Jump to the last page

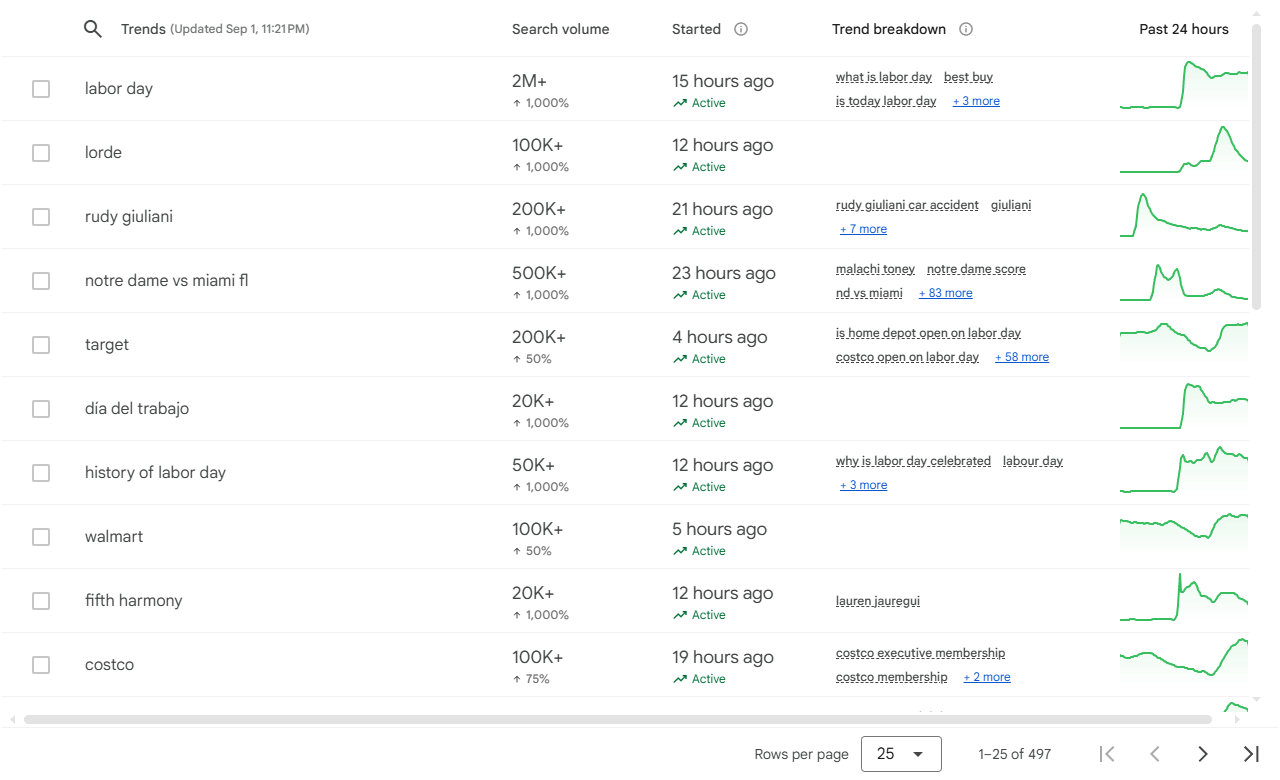click(1251, 754)
